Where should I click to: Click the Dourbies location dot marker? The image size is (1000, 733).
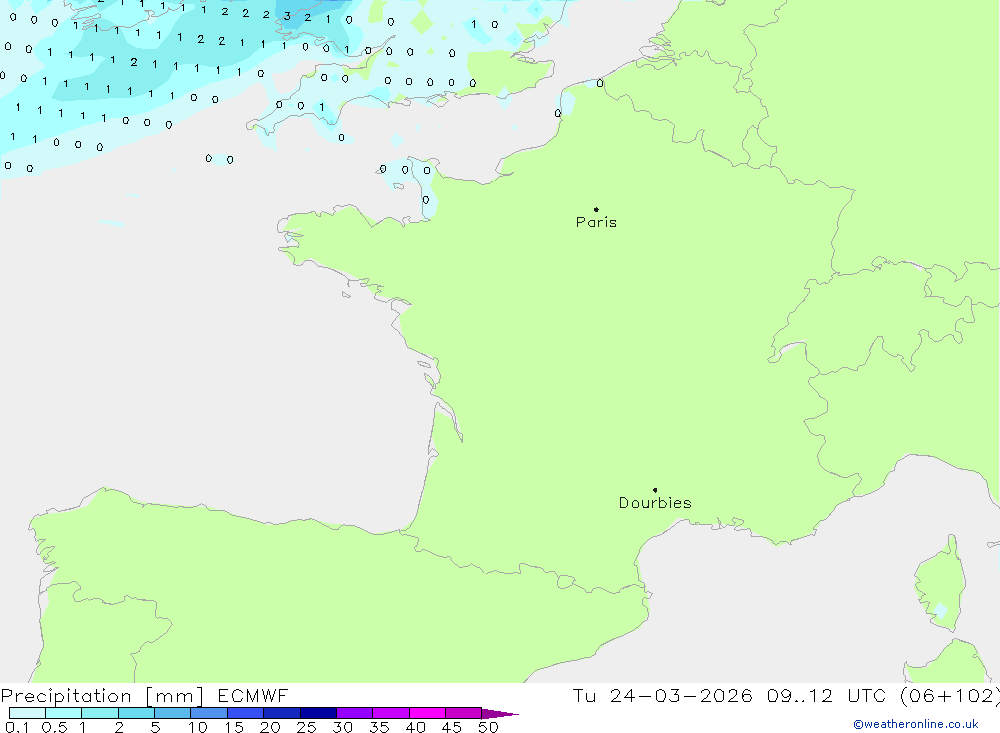[655, 490]
